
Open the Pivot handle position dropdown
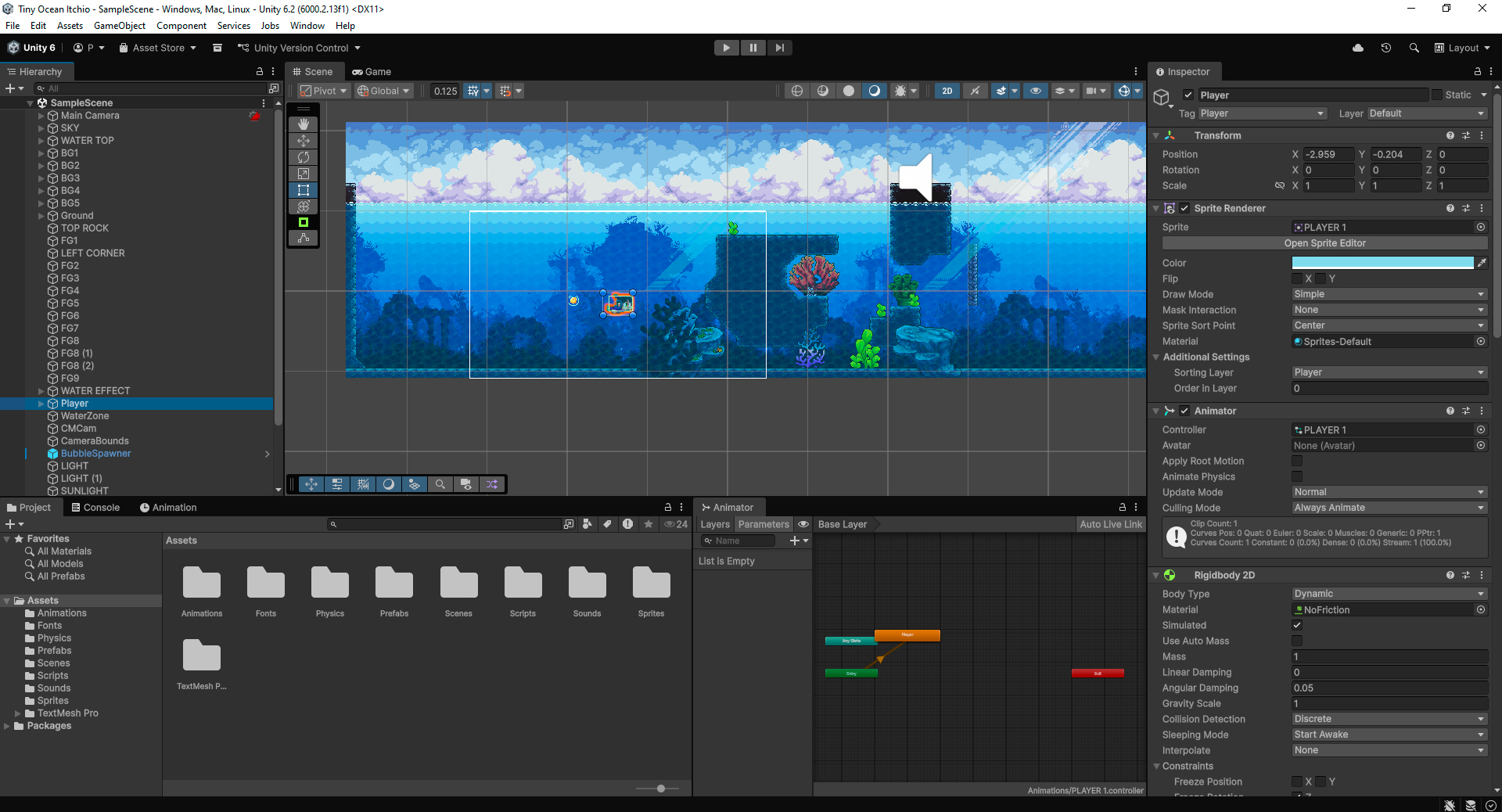(323, 91)
